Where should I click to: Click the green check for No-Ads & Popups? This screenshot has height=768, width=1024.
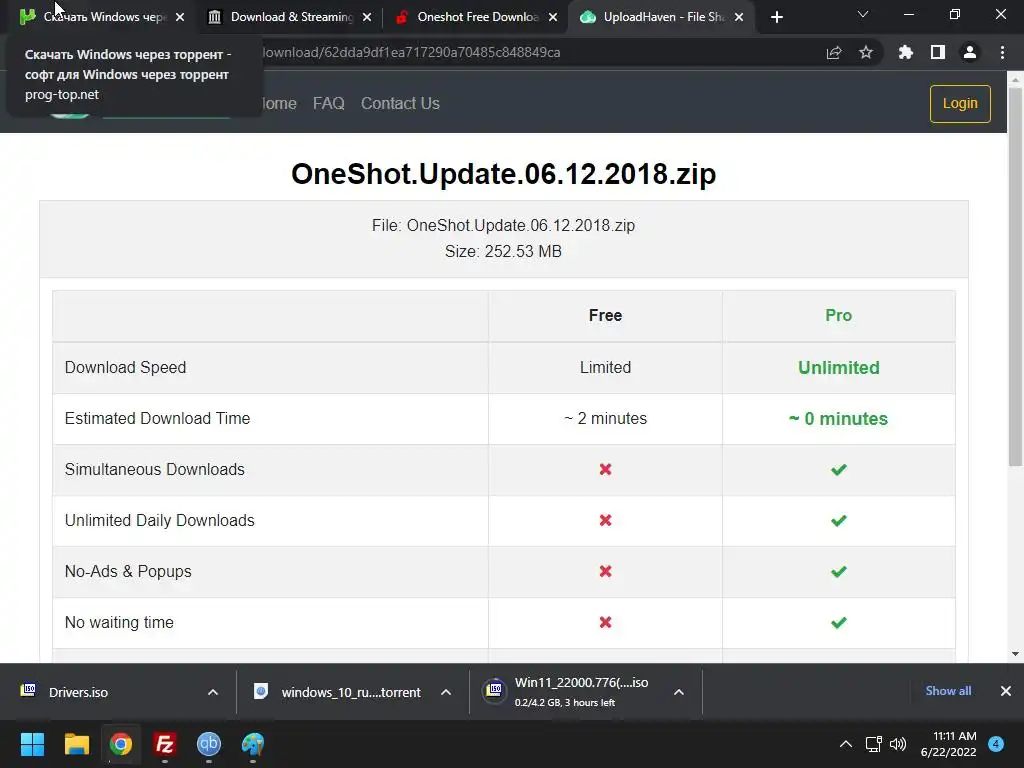[x=839, y=571]
